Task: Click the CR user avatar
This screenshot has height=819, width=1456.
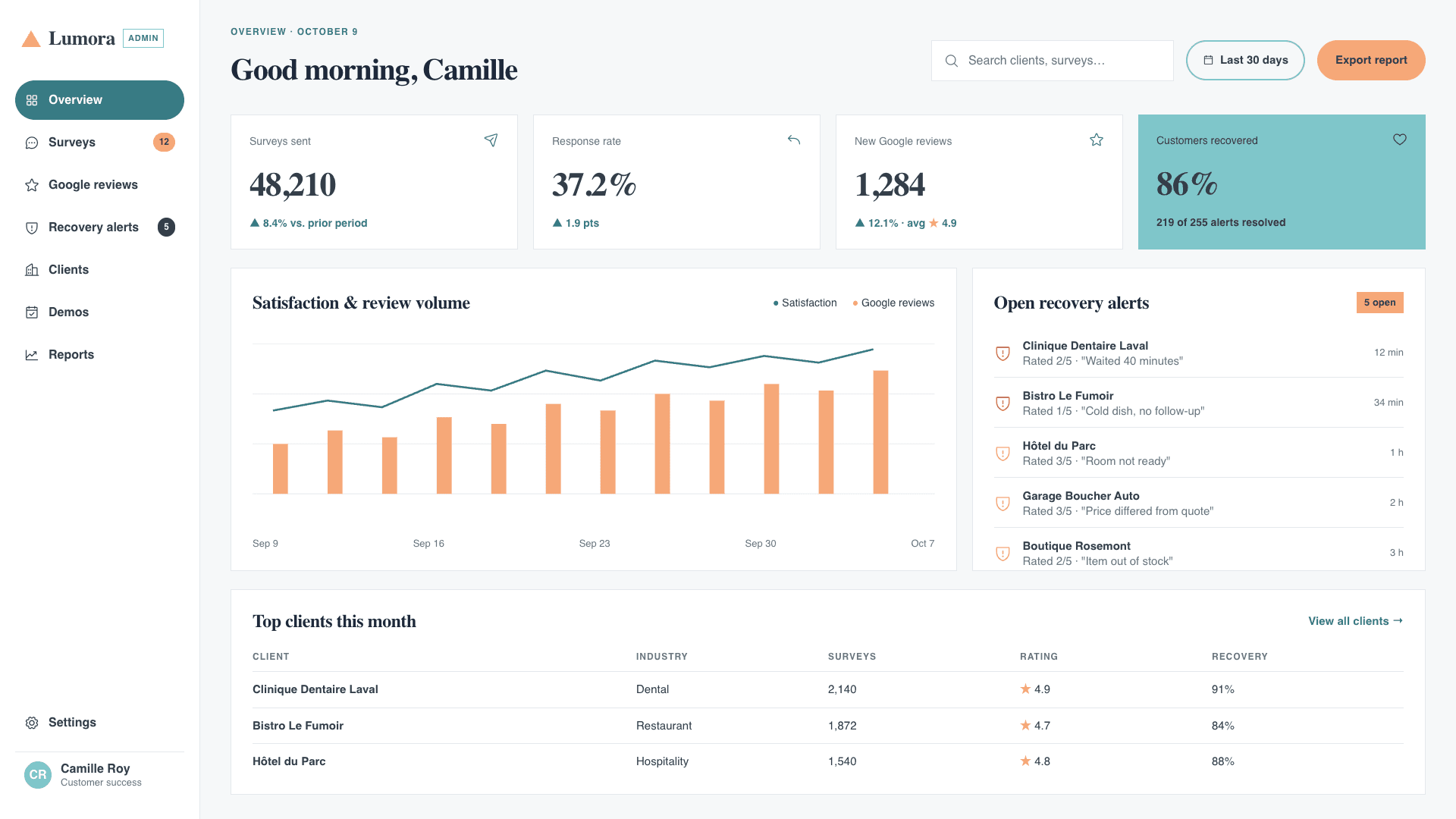Action: click(x=38, y=775)
